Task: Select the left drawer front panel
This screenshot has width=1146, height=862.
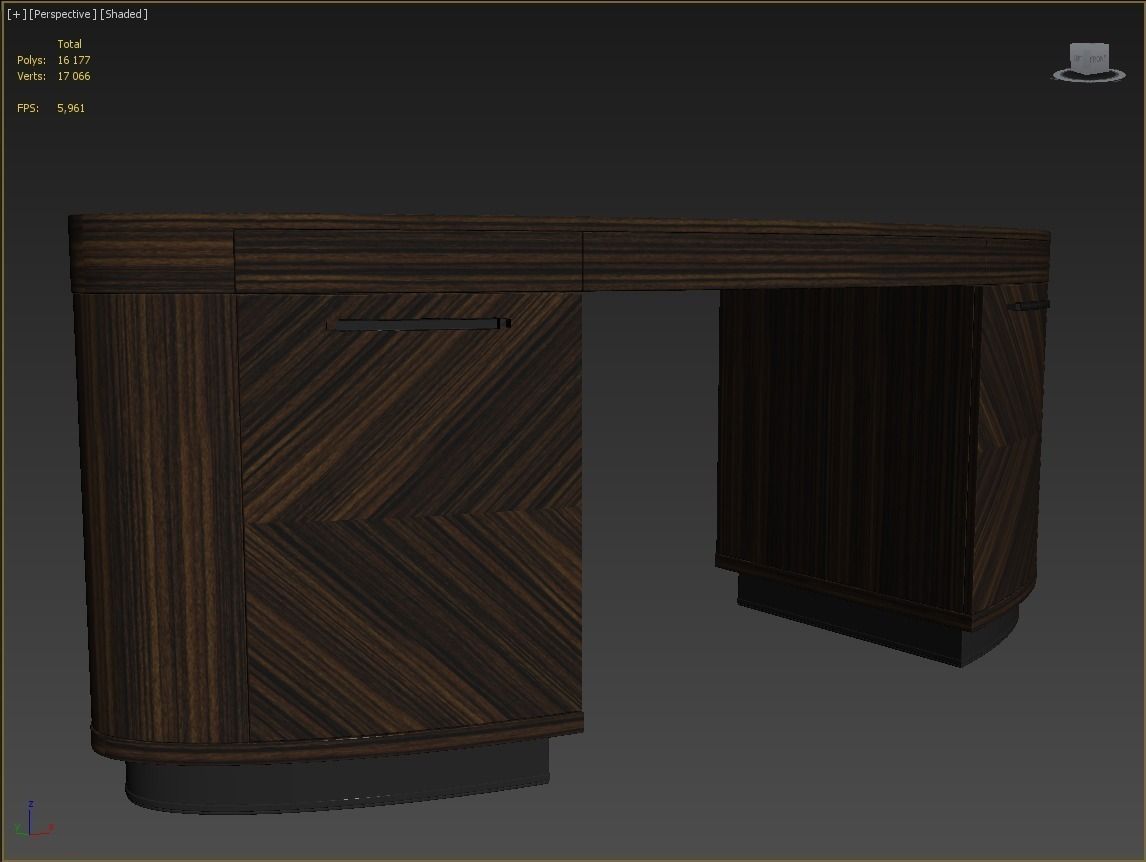Action: pos(408,261)
